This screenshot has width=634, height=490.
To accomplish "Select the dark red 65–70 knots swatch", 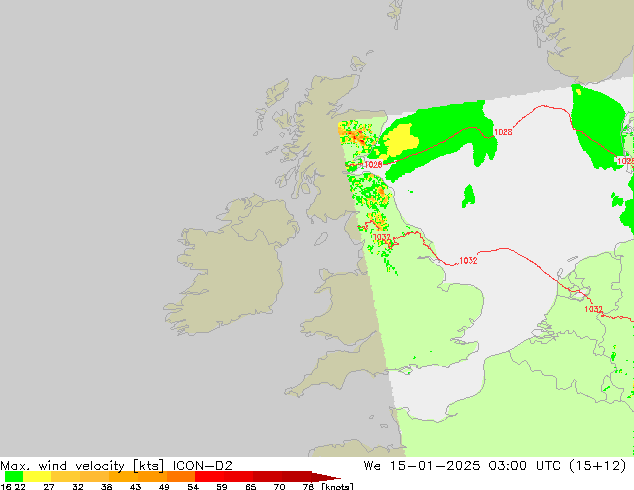I will point(267,477).
